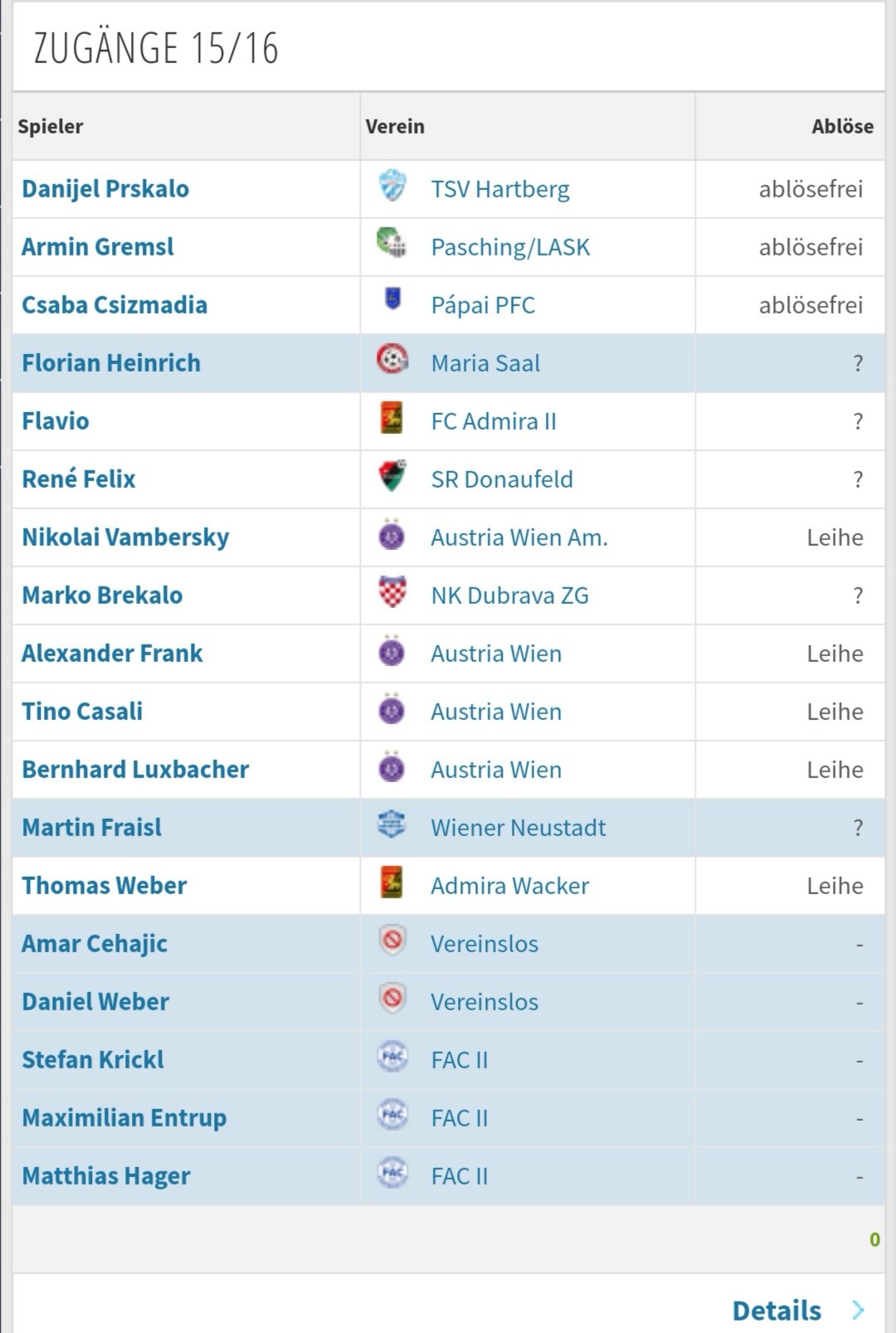Open the Austria Wien Am. club link
The image size is (896, 1333).
point(519,538)
